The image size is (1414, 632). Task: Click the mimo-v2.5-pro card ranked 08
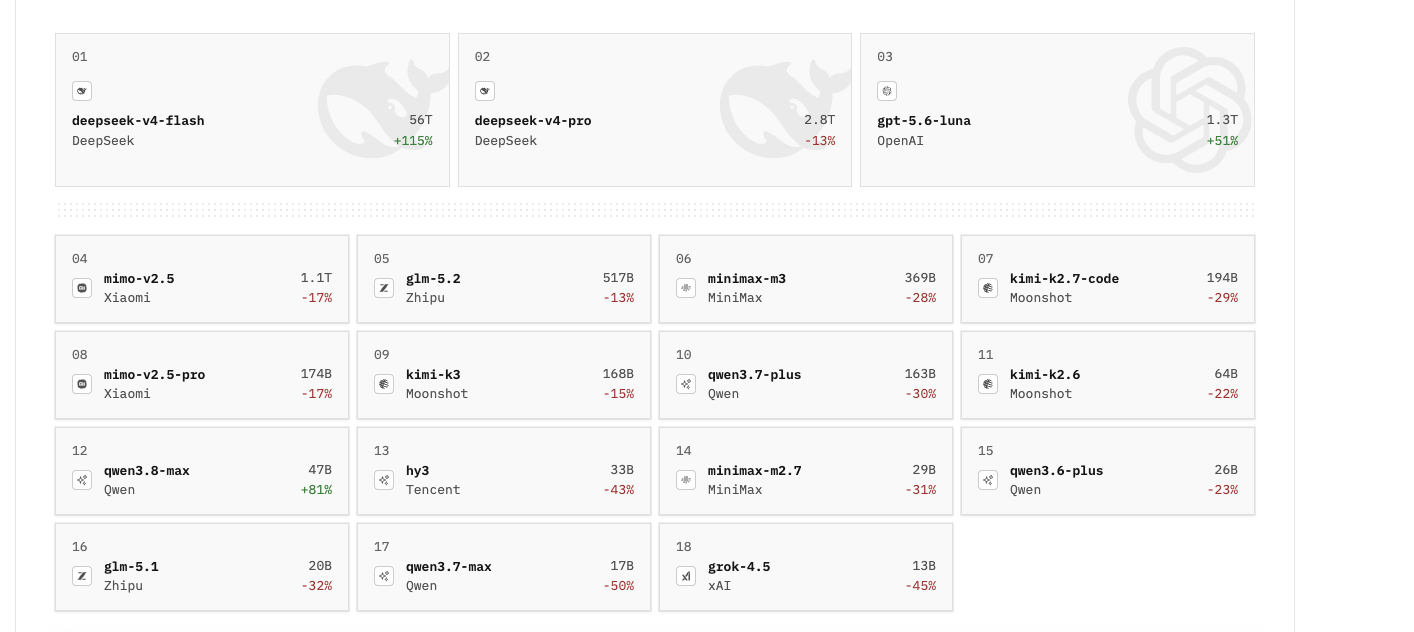point(202,375)
